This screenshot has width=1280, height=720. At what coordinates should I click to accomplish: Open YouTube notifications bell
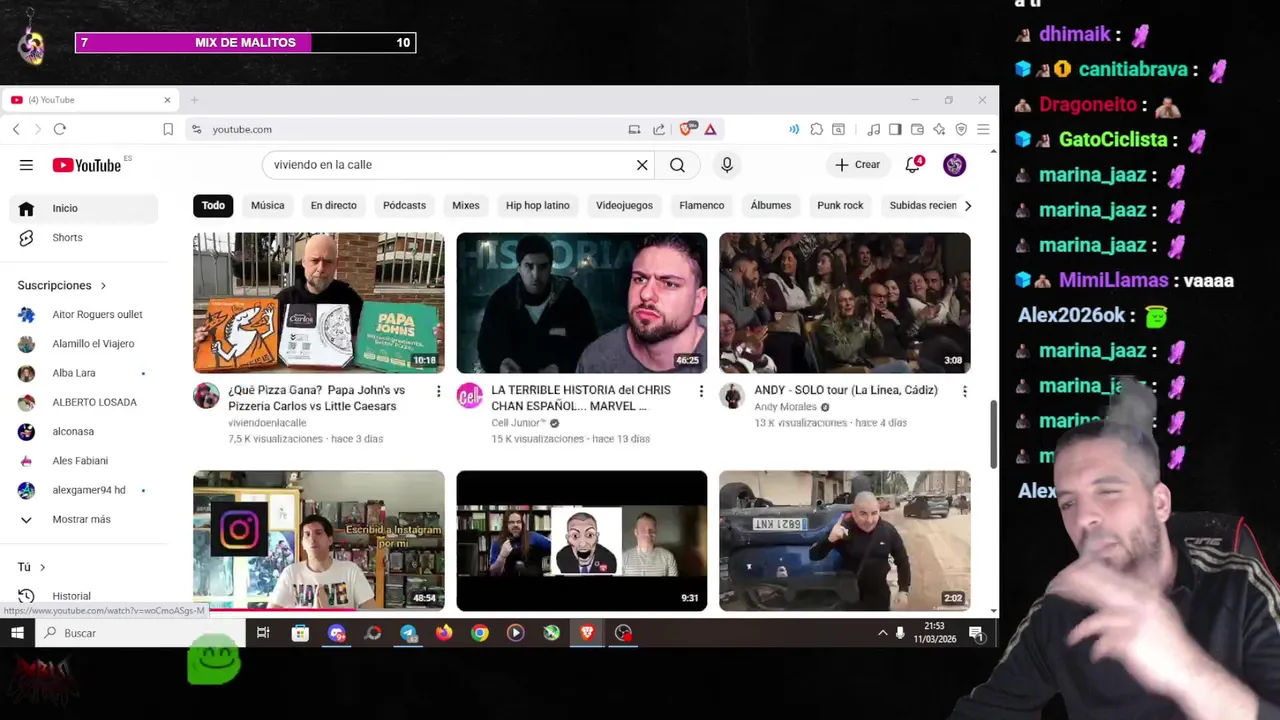coord(912,165)
